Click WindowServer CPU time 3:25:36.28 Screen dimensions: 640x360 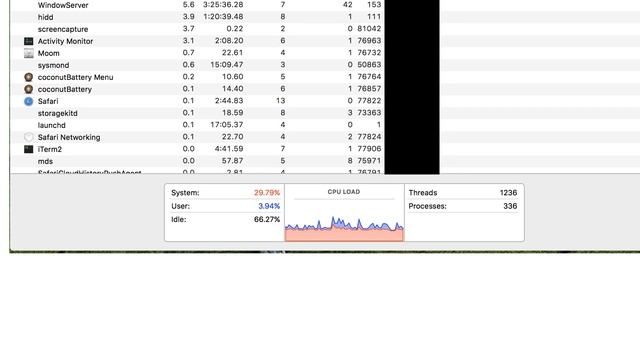click(x=223, y=5)
